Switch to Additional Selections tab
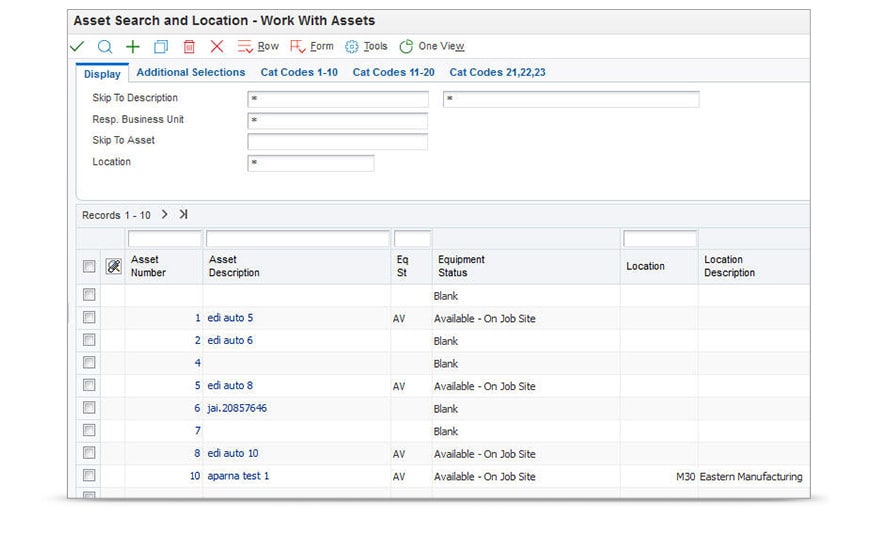The width and height of the screenshot is (880, 533). tap(190, 73)
